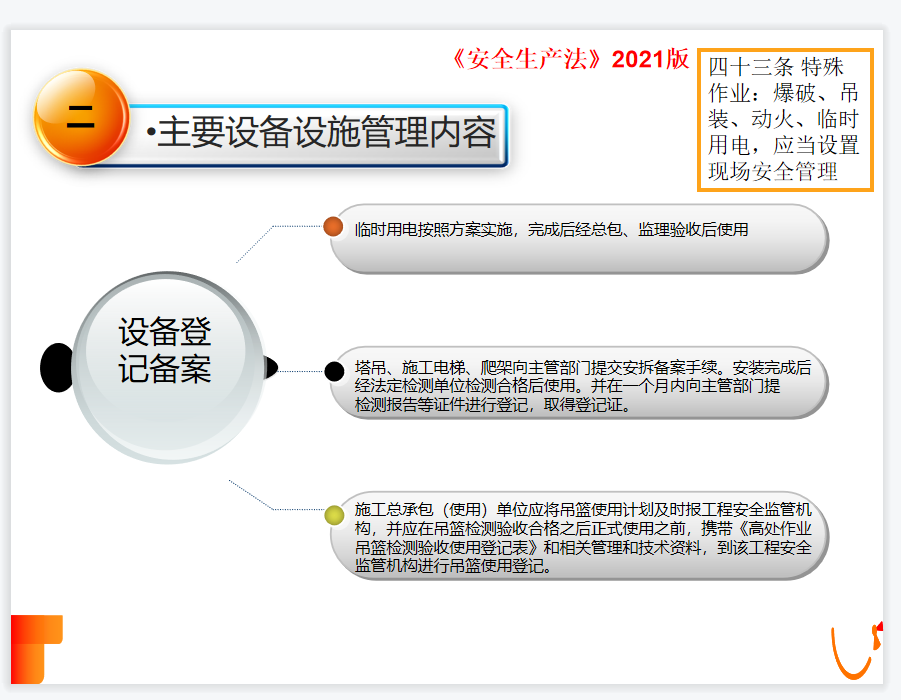Click the 设备登记备案 center circle

[166, 367]
